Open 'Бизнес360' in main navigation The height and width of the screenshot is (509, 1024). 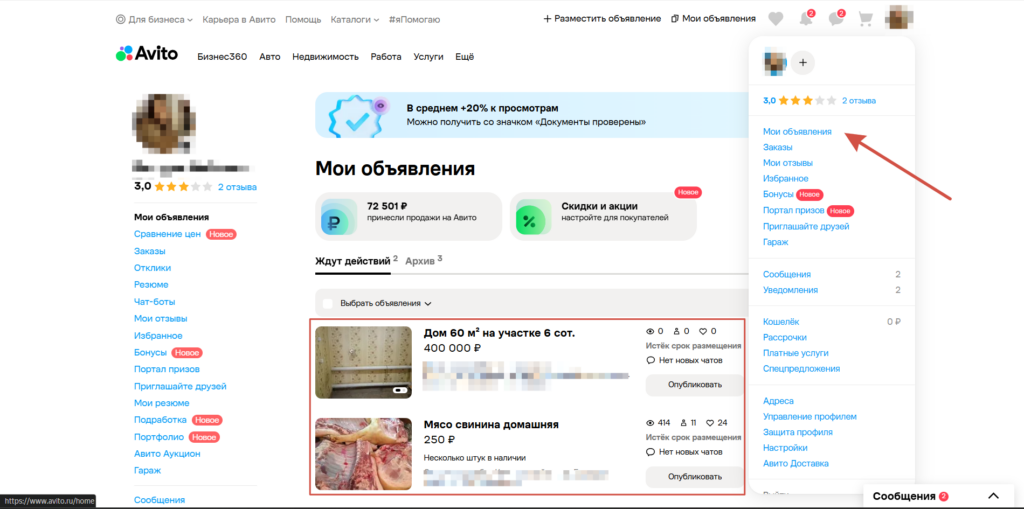point(222,57)
